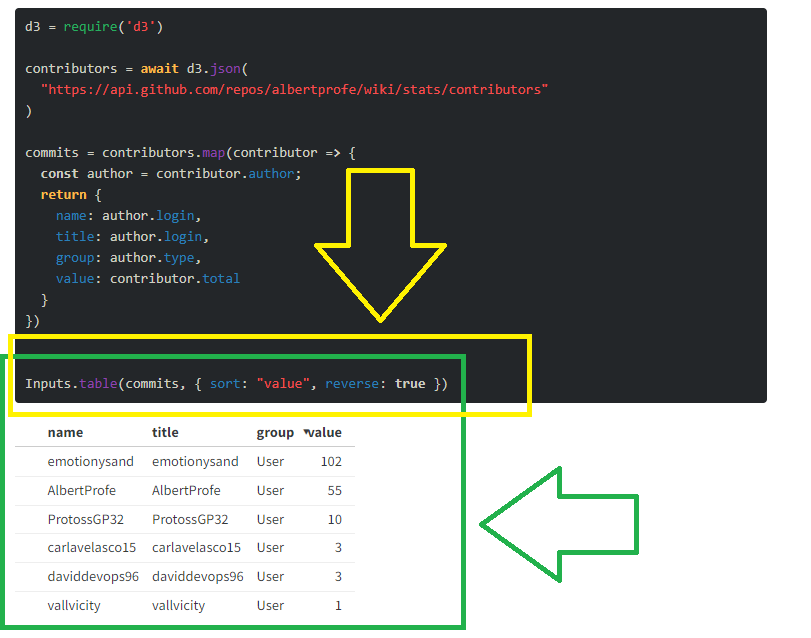
Task: Select ProtossGP32 in the name column
Action: coord(85,520)
